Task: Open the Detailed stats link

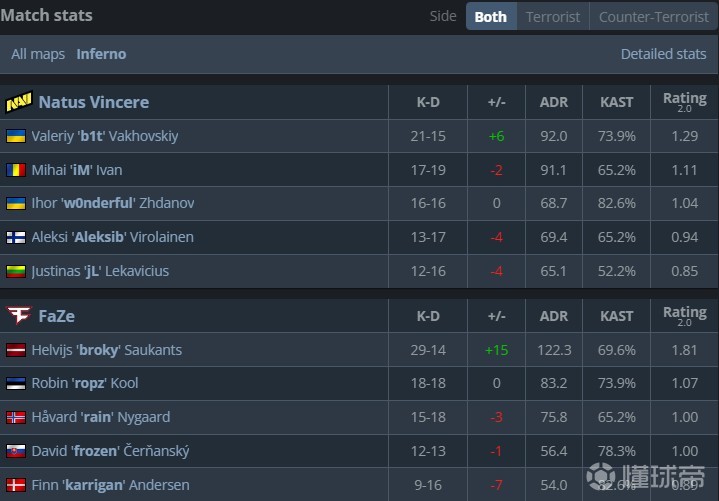Action: 663,54
